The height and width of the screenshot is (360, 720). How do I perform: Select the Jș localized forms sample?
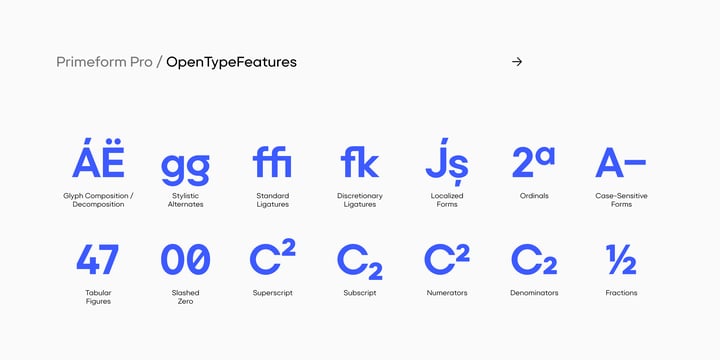click(x=447, y=162)
